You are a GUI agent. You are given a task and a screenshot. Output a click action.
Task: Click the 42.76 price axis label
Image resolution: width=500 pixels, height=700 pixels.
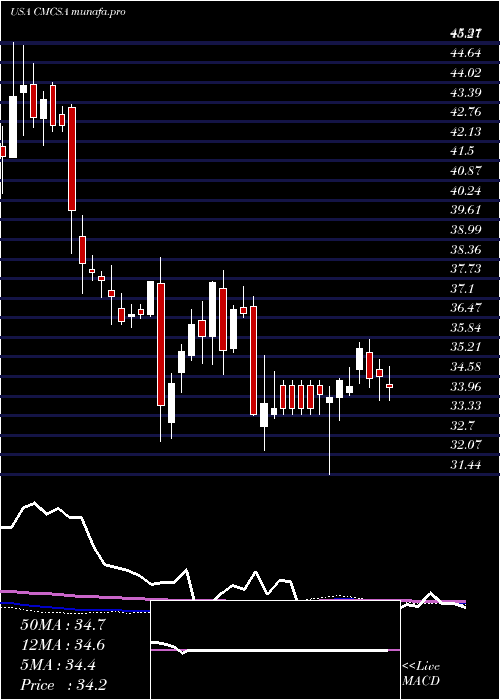[x=466, y=112]
